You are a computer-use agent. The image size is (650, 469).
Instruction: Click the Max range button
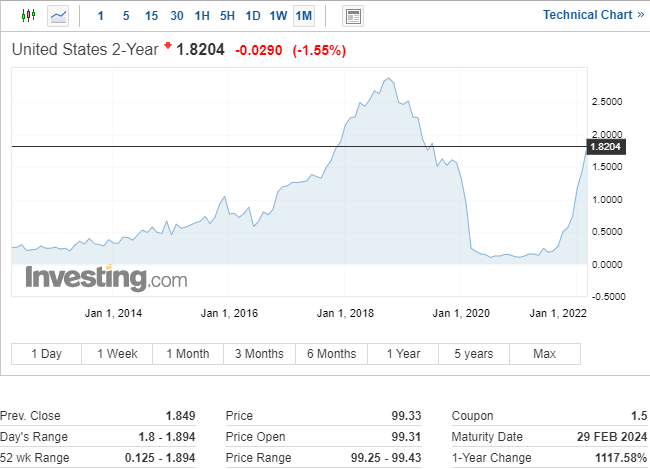[x=545, y=354]
